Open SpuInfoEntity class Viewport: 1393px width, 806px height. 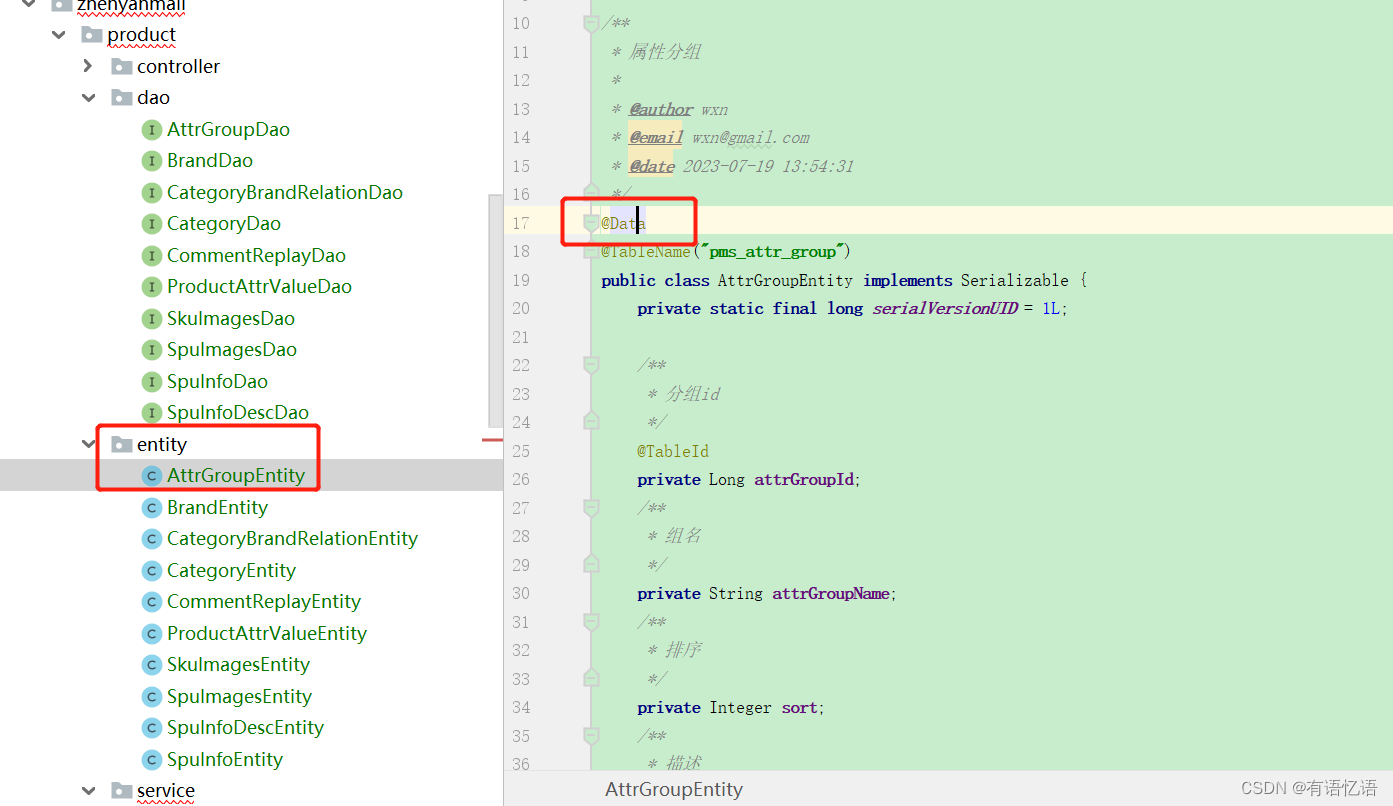(225, 760)
